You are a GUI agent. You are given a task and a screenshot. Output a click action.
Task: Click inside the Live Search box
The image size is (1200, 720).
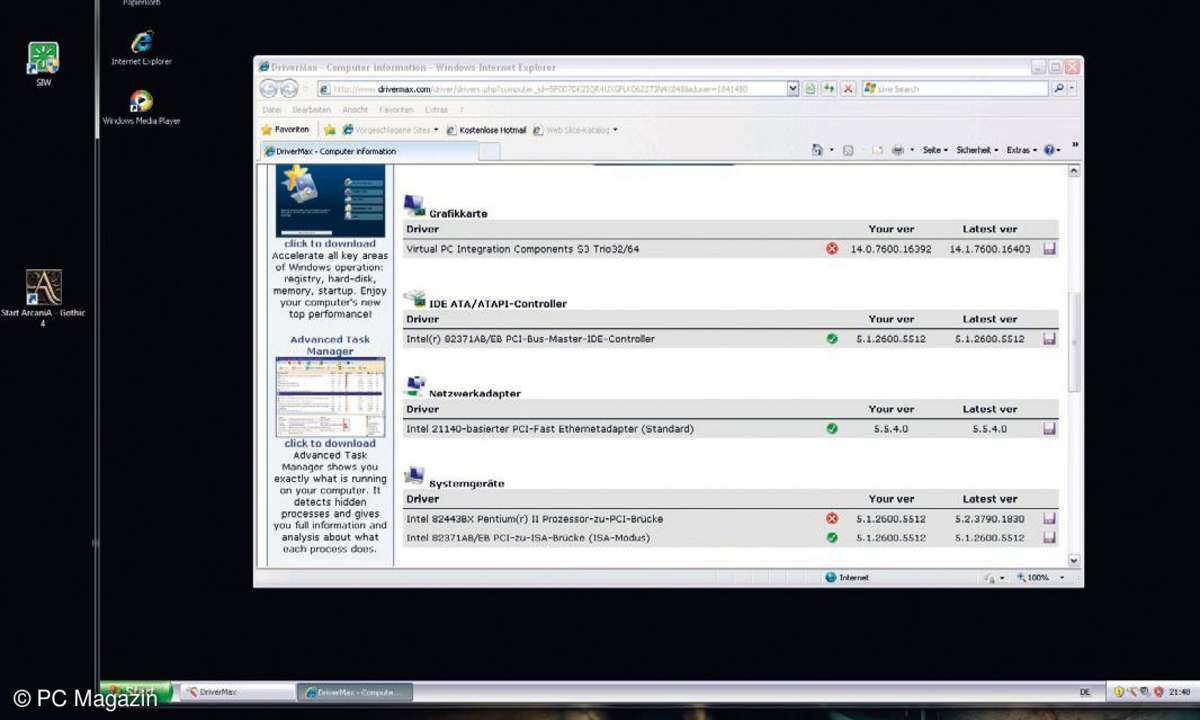(x=955, y=89)
